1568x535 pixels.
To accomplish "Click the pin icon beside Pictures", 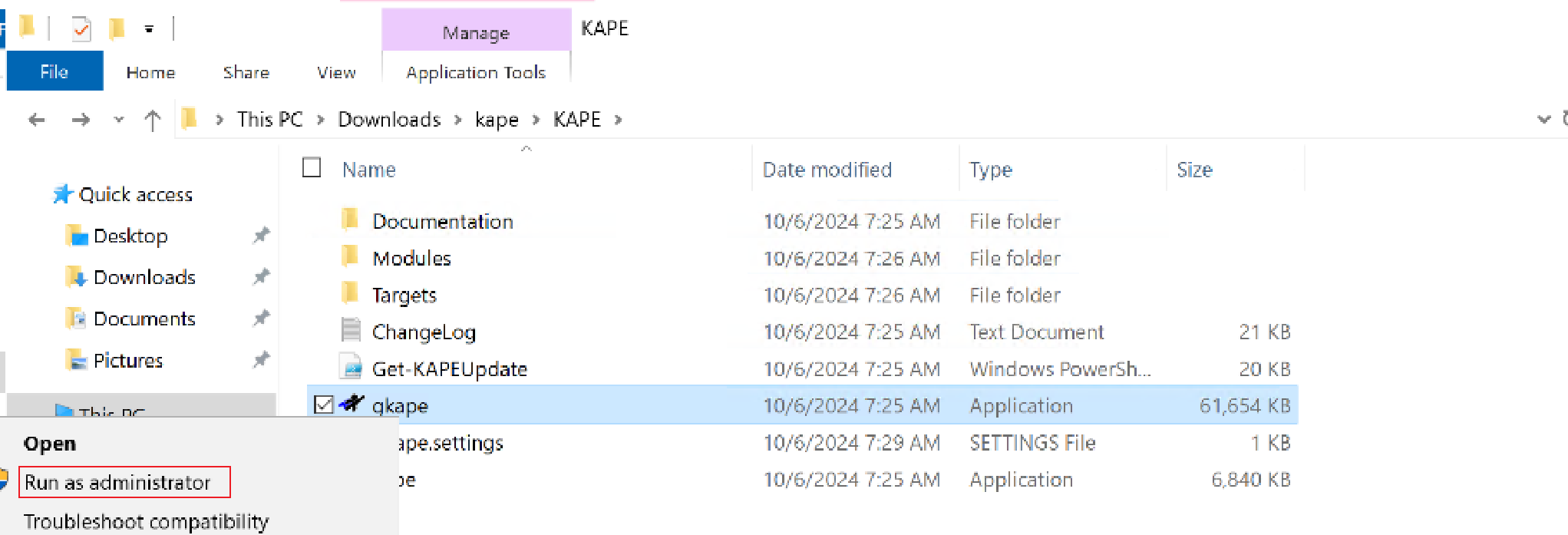I will [261, 359].
